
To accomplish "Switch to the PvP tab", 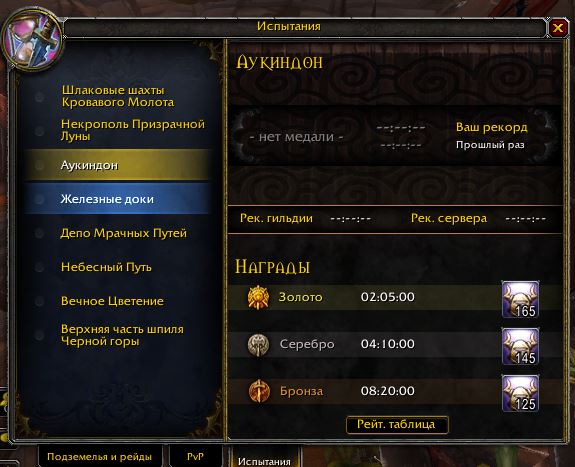I will point(195,456).
